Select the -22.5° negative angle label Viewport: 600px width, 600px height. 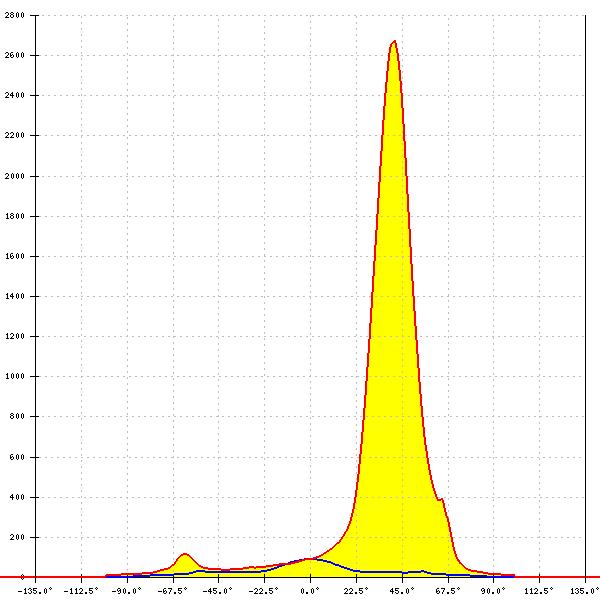[264, 591]
